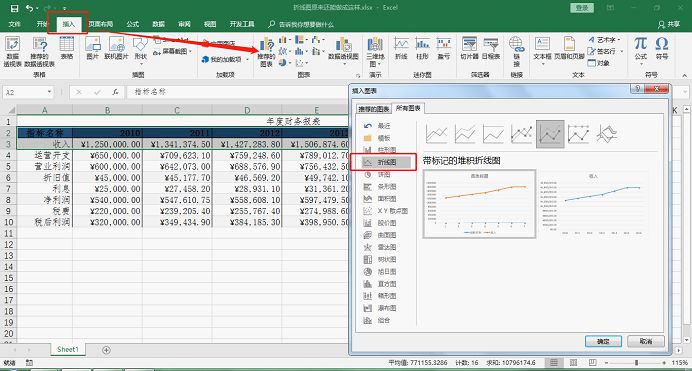Click the Timeline (日程表) icon
Image resolution: width=692 pixels, height=371 pixels.
point(490,48)
